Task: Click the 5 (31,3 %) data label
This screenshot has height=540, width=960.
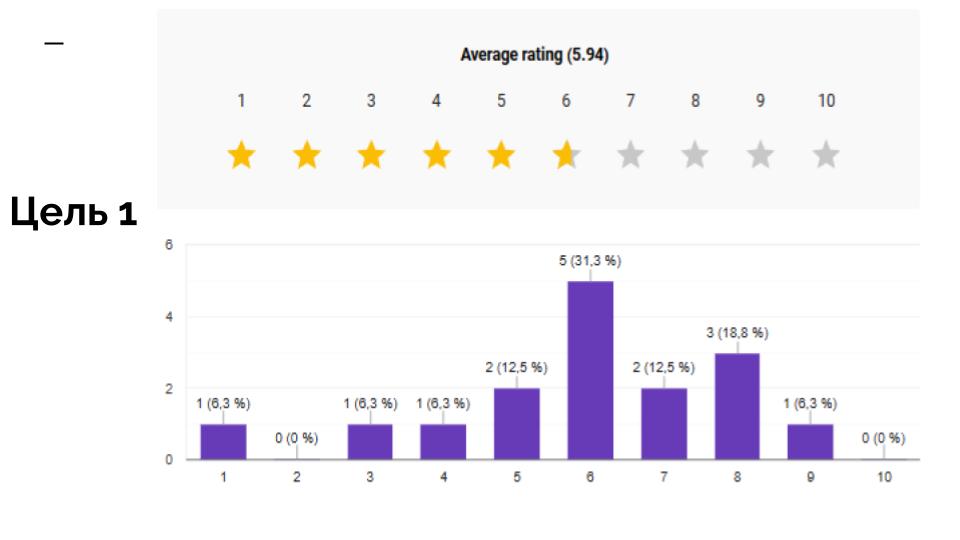Action: (590, 261)
